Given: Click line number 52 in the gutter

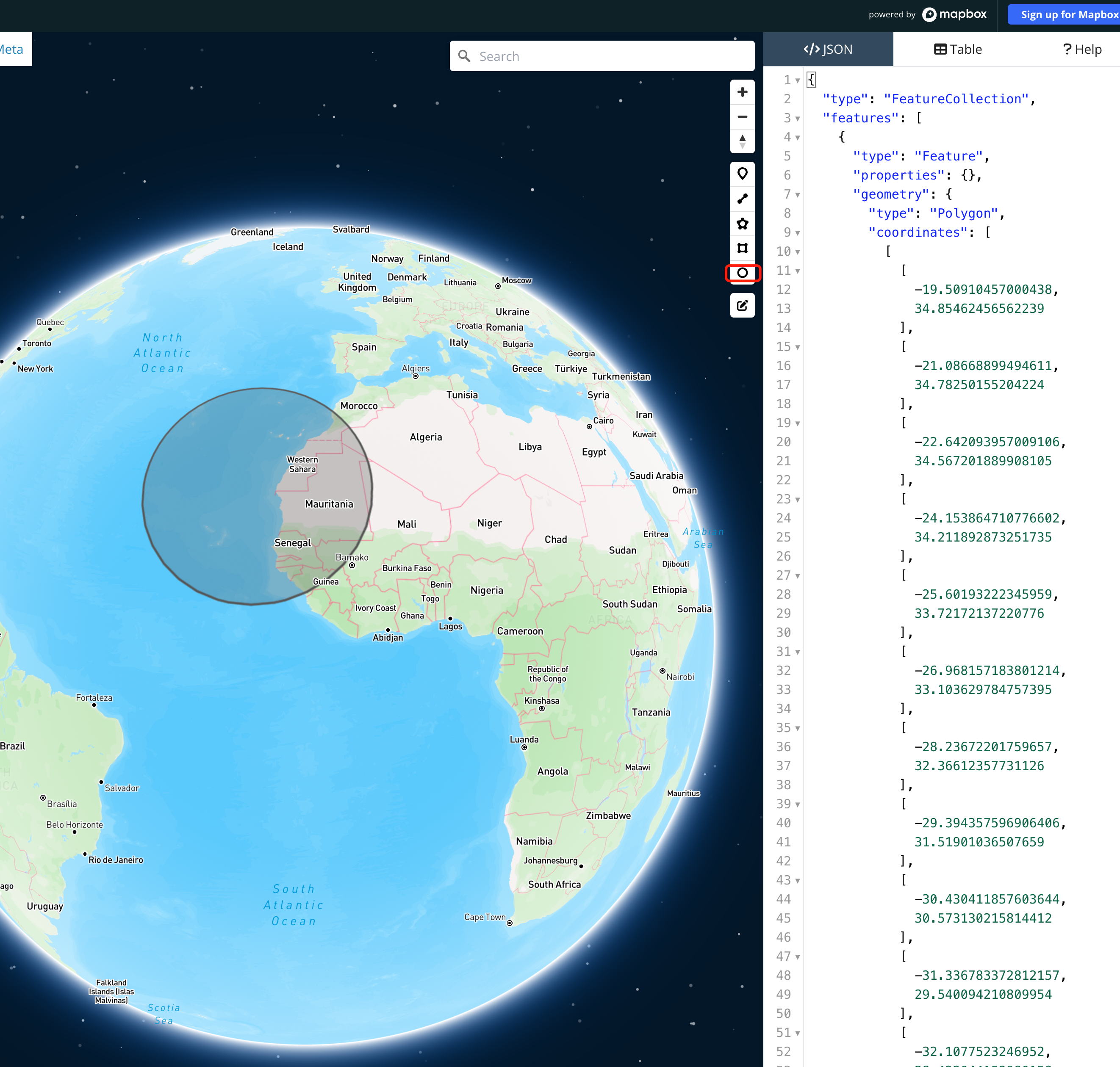Looking at the screenshot, I should [x=784, y=1052].
